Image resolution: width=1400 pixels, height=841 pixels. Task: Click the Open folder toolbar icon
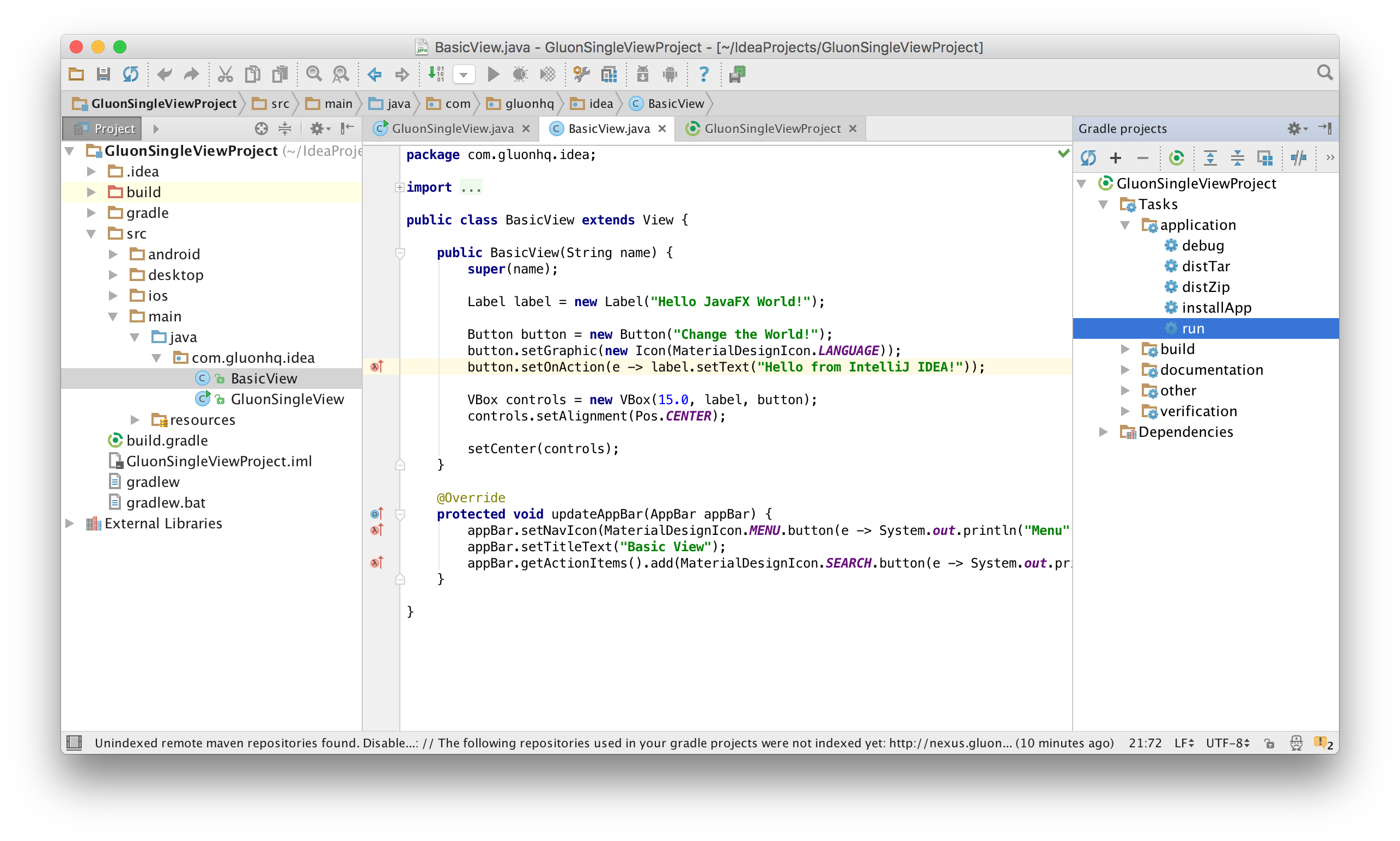pyautogui.click(x=76, y=74)
